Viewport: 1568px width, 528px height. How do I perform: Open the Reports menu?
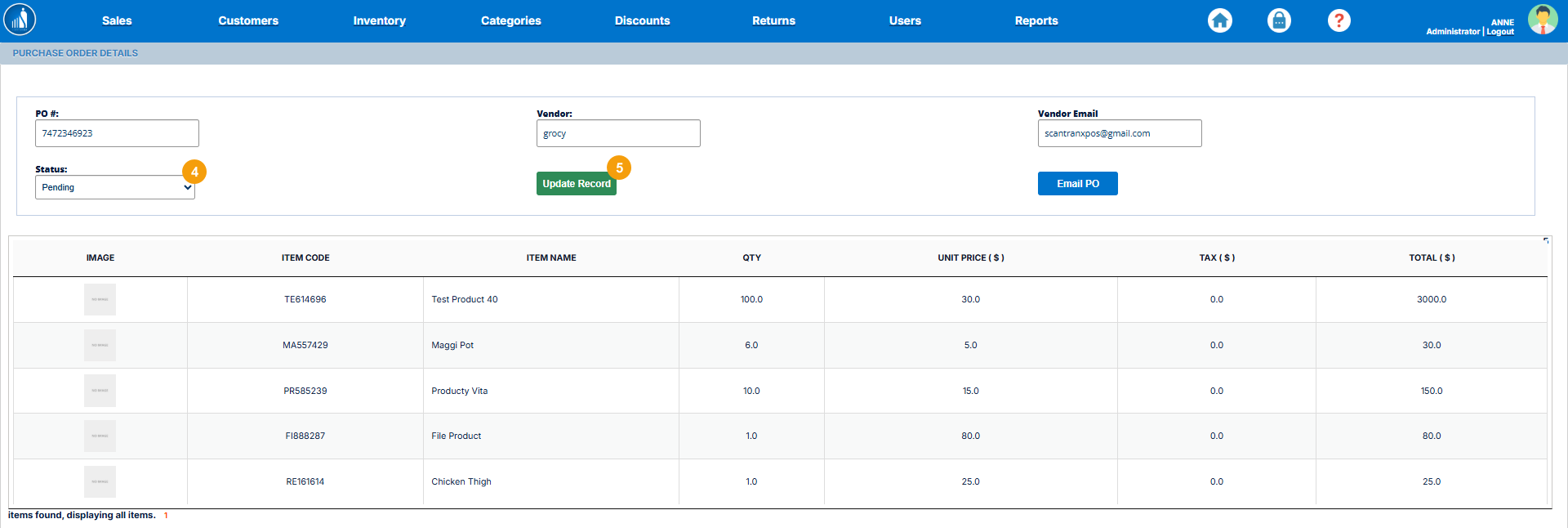[x=1036, y=21]
